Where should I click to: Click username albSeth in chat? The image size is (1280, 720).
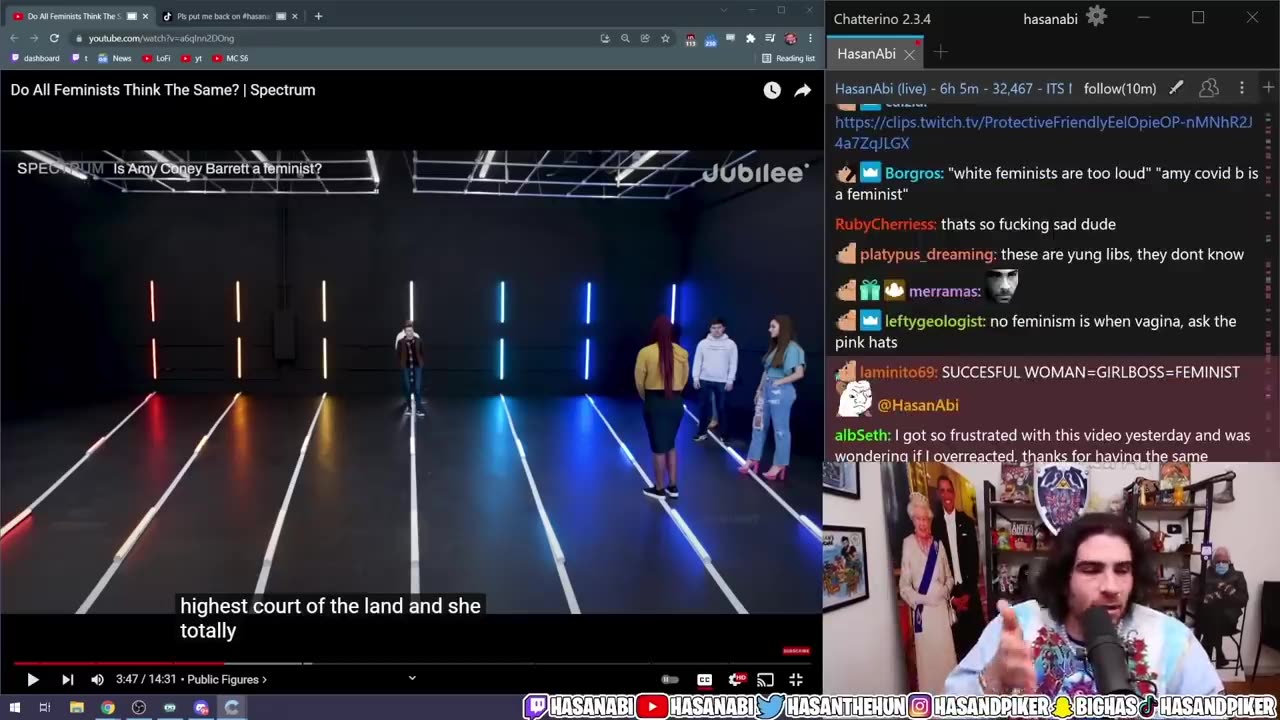coord(862,436)
